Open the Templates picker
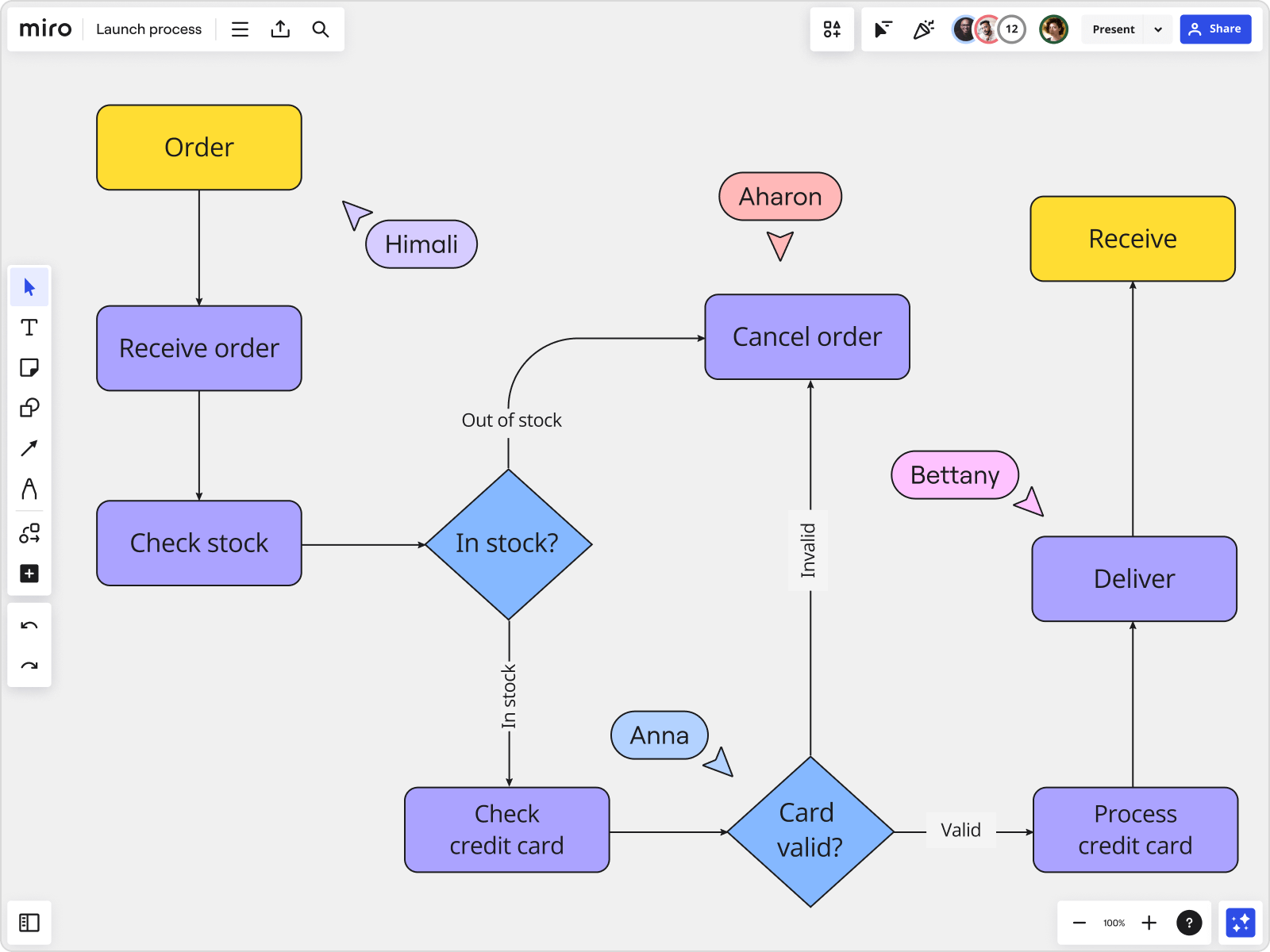Image resolution: width=1270 pixels, height=952 pixels. pyautogui.click(x=832, y=29)
